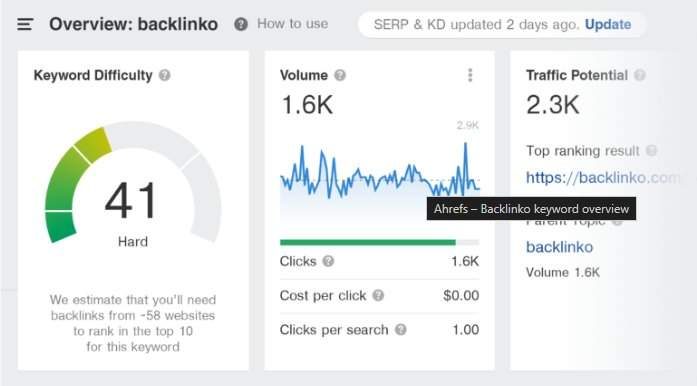
Task: Click the $0.00 cost per click value
Action: 461,295
